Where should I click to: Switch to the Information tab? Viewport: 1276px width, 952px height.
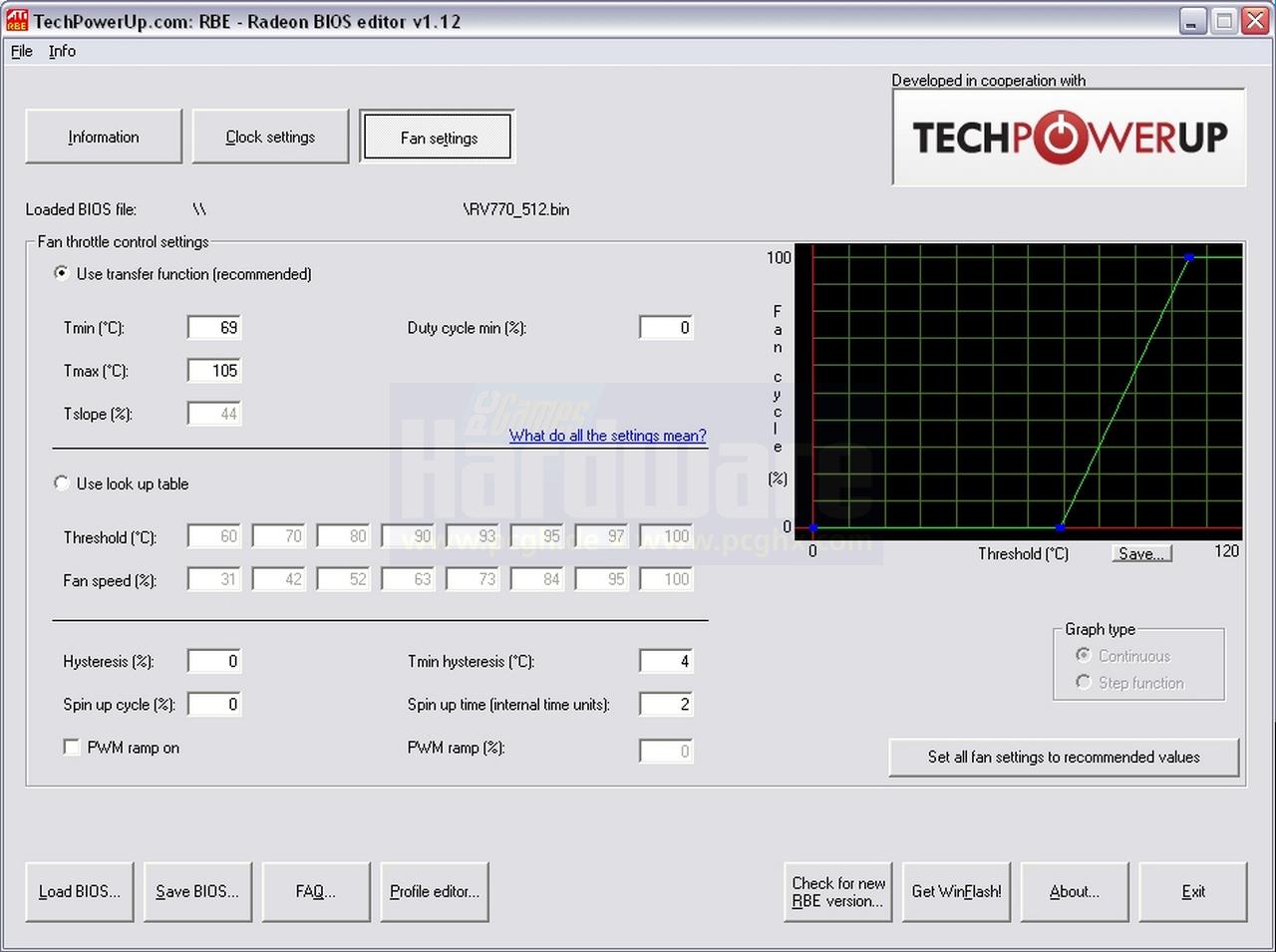point(104,137)
